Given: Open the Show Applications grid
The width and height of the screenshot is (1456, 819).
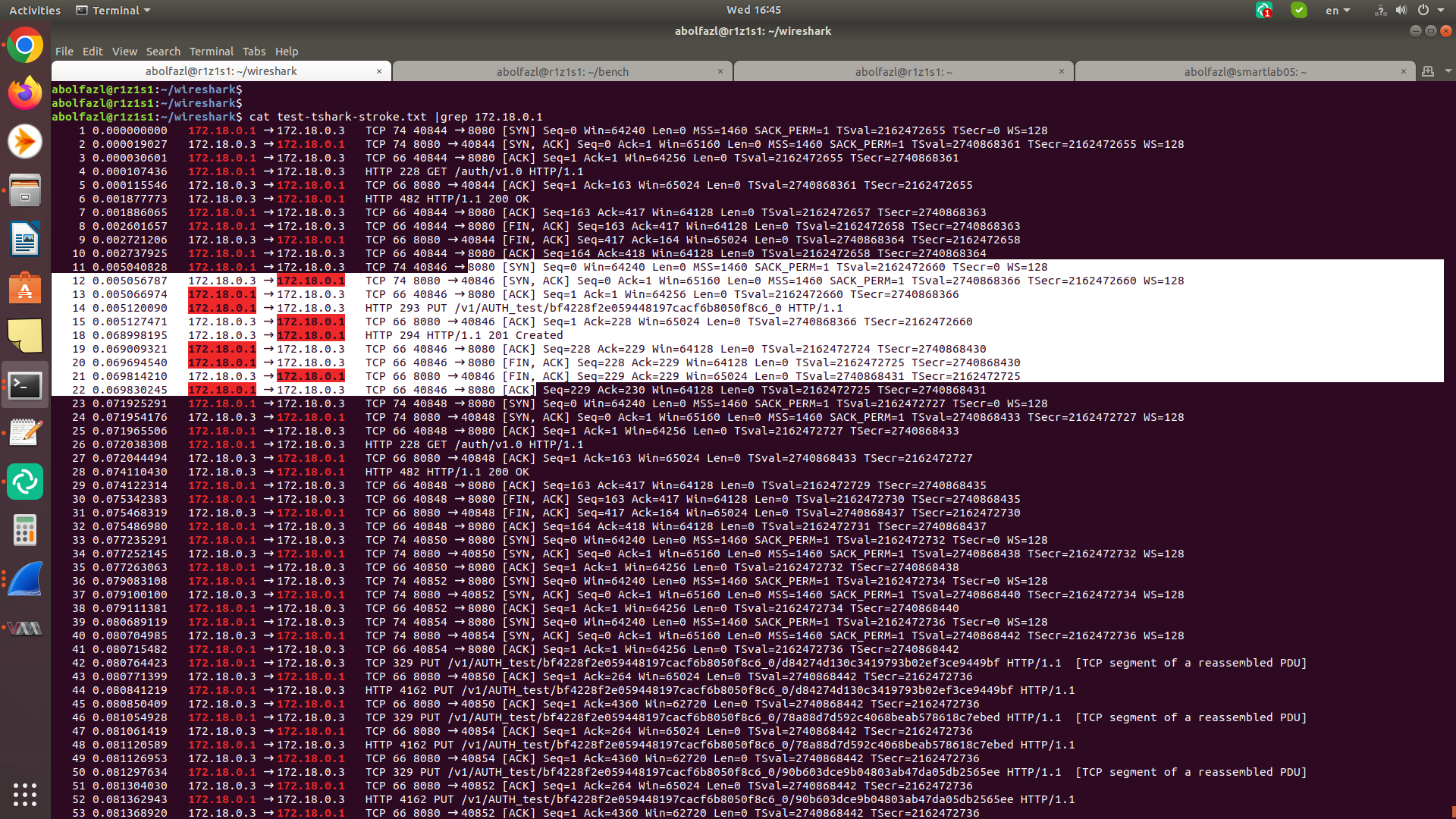Looking at the screenshot, I should [25, 794].
